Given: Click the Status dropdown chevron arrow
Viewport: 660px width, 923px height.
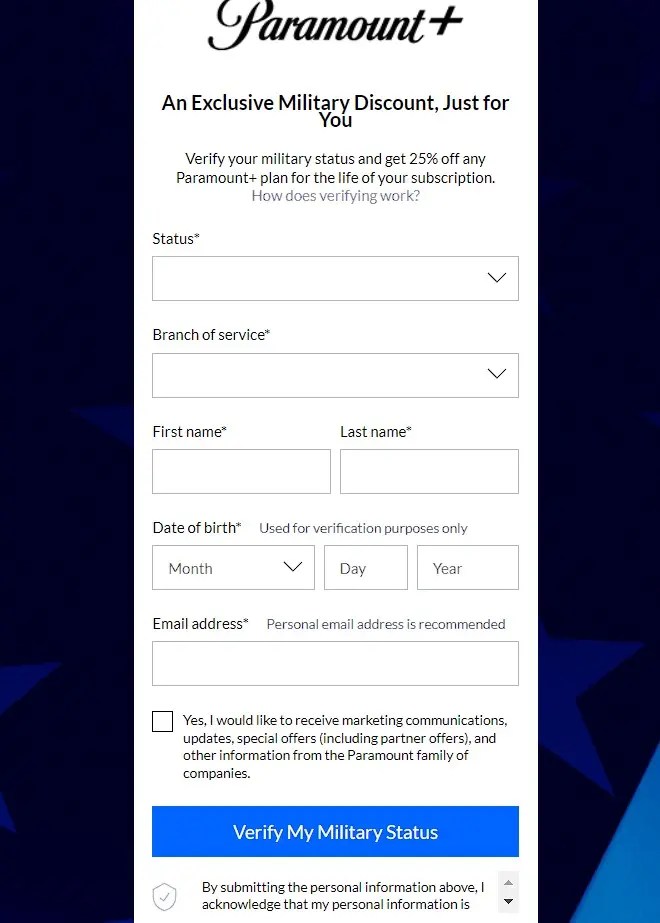Looking at the screenshot, I should (496, 278).
